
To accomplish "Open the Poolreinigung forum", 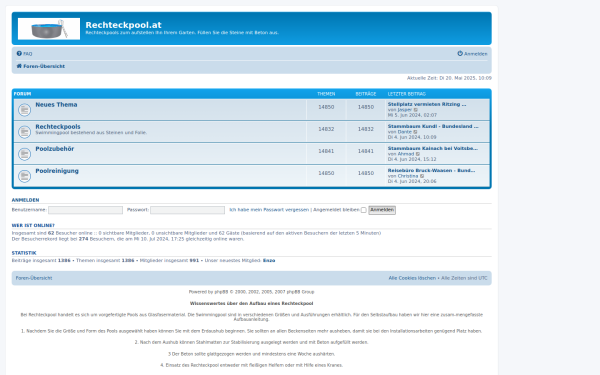I will click(x=57, y=171).
